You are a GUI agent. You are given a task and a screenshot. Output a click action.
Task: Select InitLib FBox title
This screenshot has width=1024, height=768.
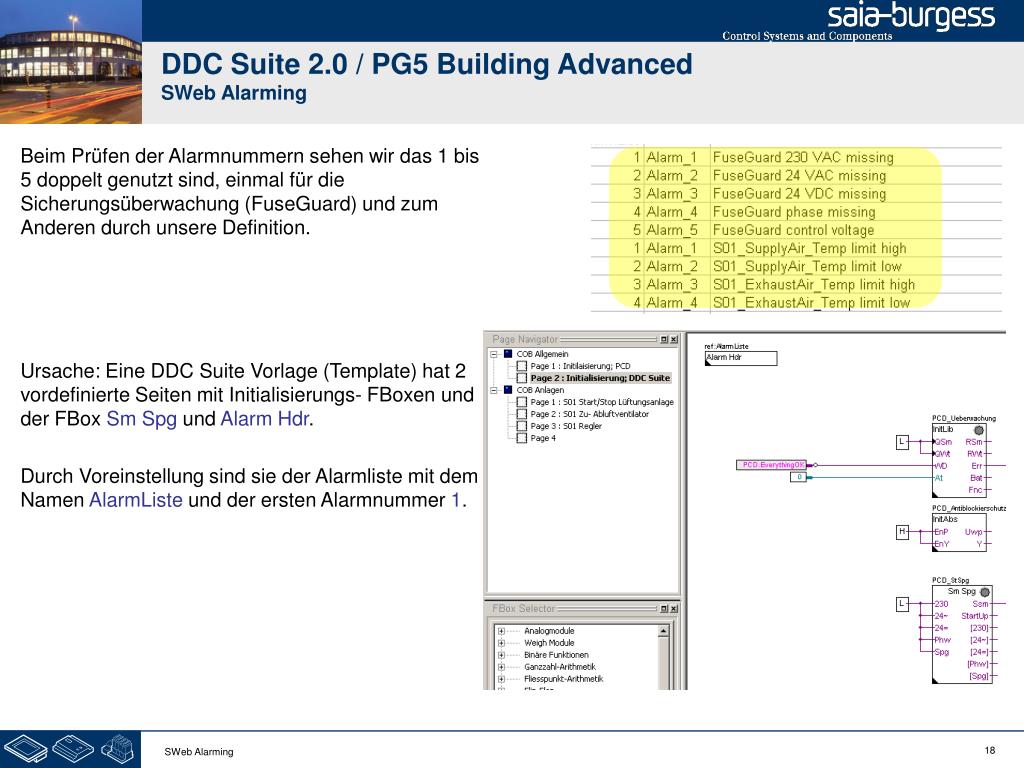coord(943,430)
